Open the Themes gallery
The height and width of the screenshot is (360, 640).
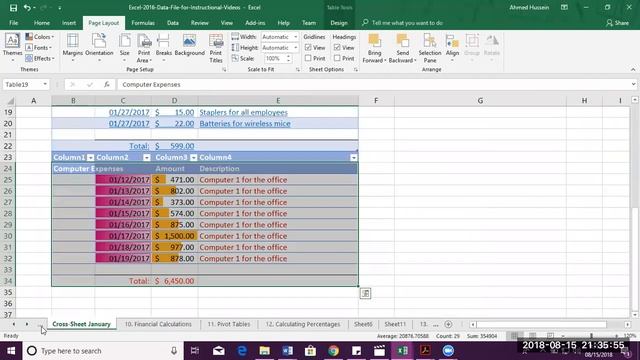12,48
